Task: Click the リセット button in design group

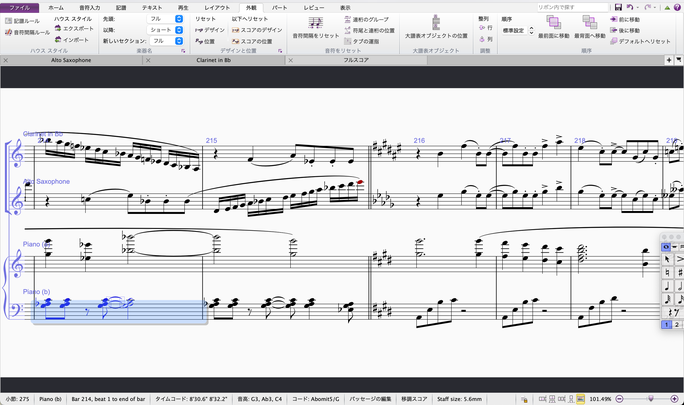Action: point(205,19)
